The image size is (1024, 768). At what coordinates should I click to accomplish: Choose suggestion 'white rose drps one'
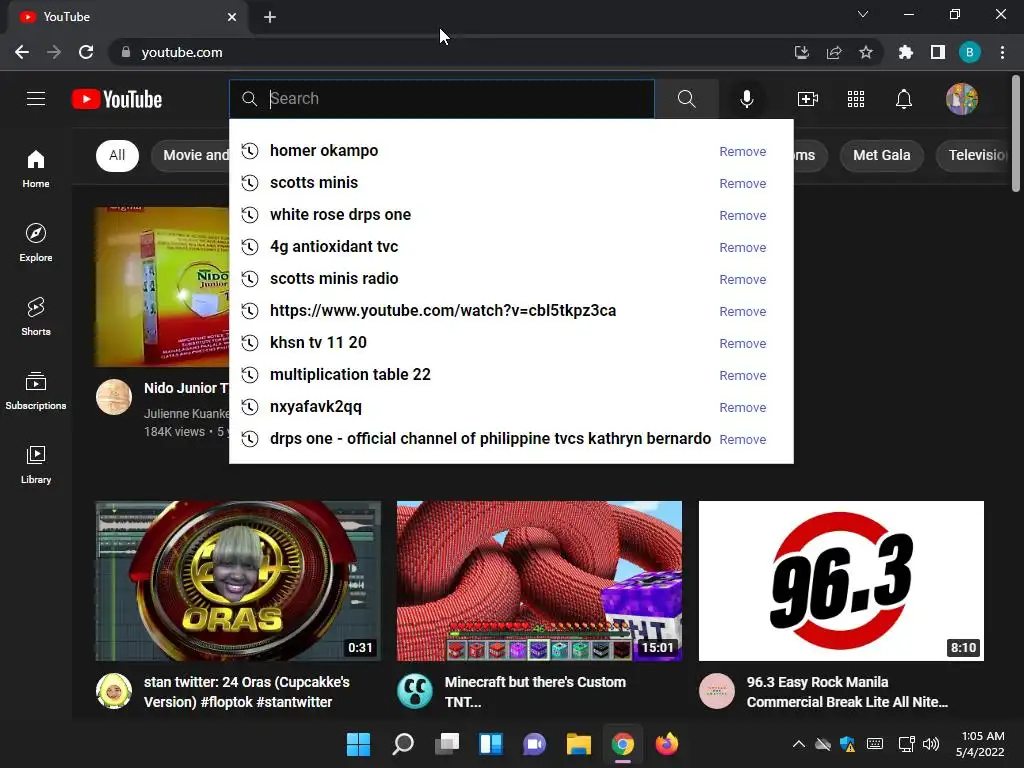coord(340,215)
